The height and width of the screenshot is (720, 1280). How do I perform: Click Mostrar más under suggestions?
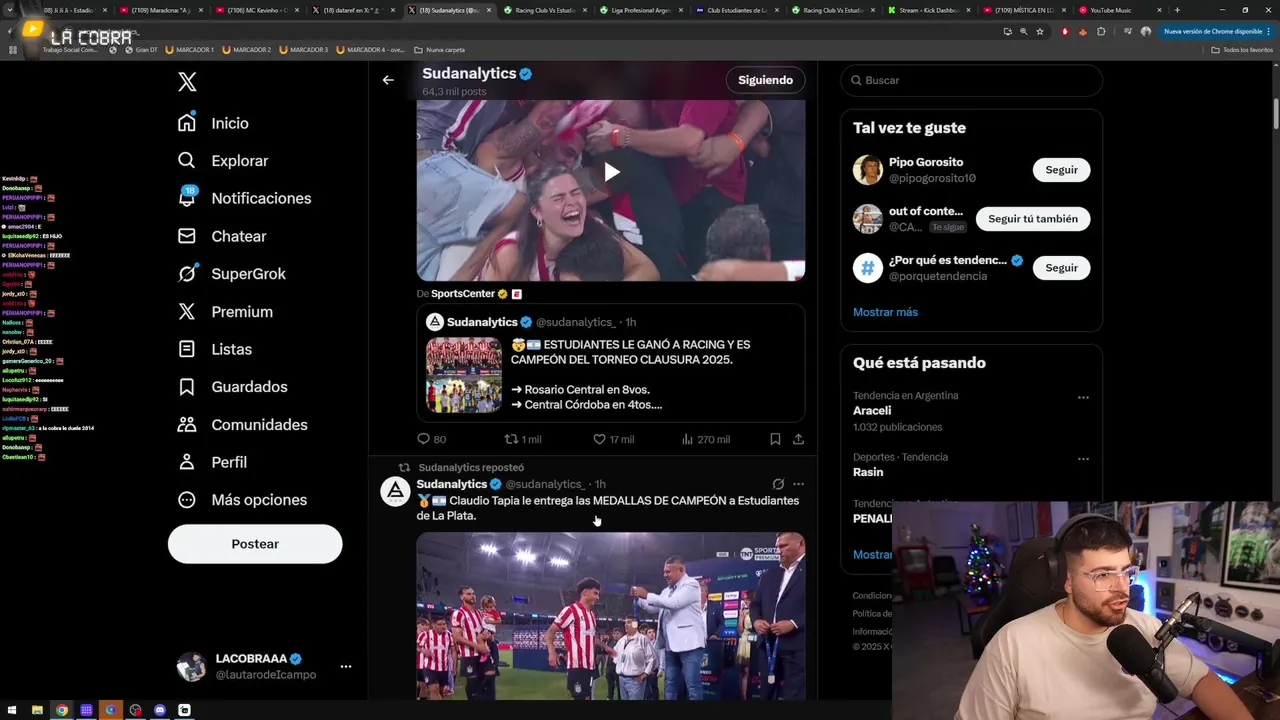885,312
